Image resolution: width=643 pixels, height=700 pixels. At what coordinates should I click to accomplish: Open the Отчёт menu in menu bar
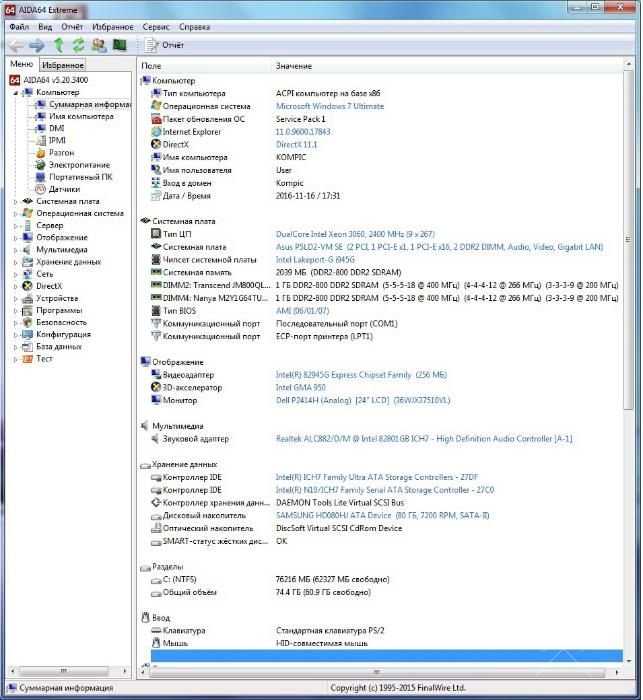(72, 27)
